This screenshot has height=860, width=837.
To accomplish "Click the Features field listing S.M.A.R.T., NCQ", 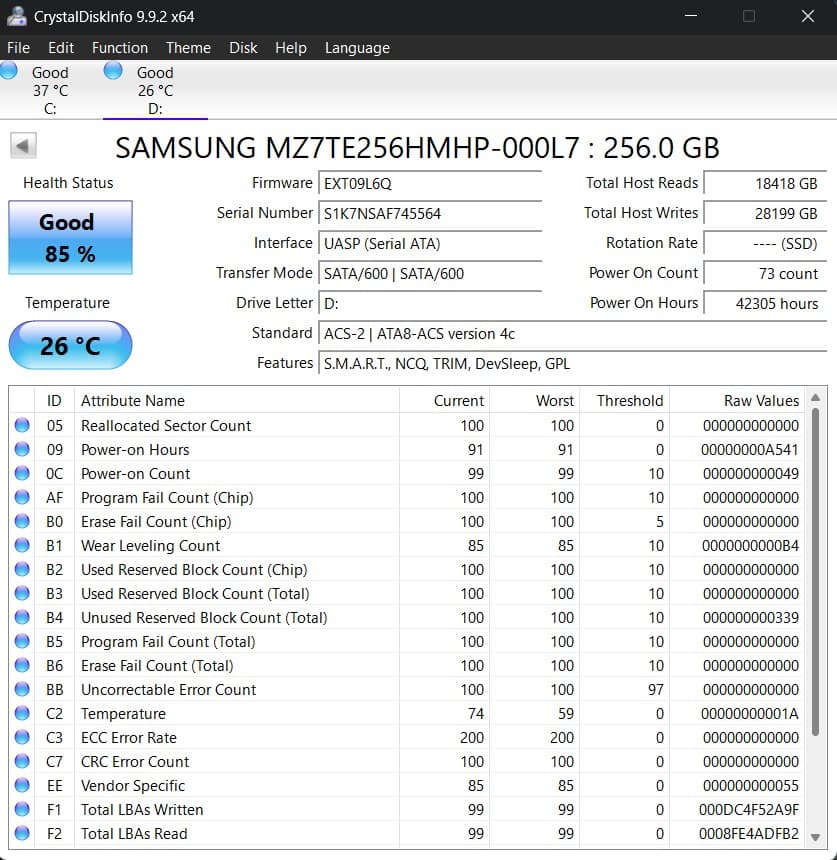I will [573, 364].
